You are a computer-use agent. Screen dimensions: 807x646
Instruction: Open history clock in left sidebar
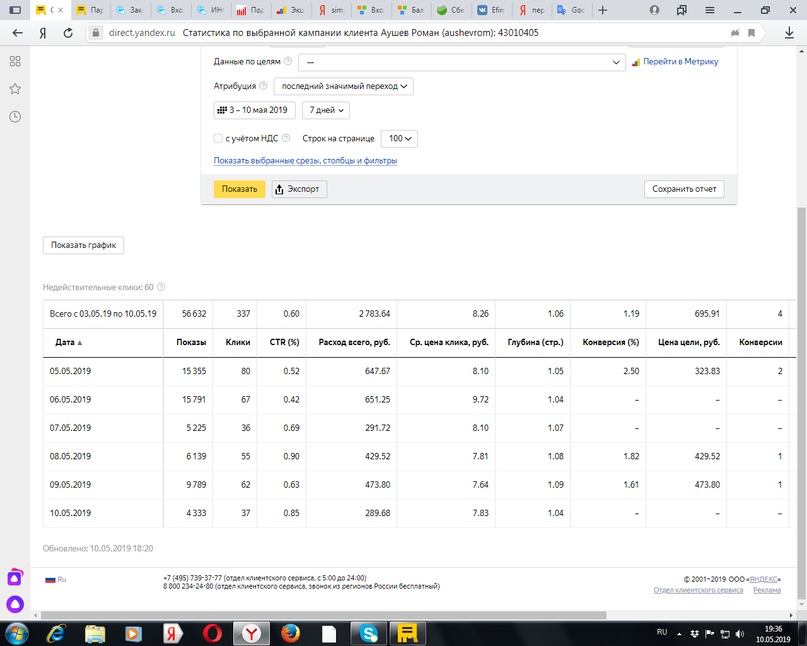tap(15, 117)
